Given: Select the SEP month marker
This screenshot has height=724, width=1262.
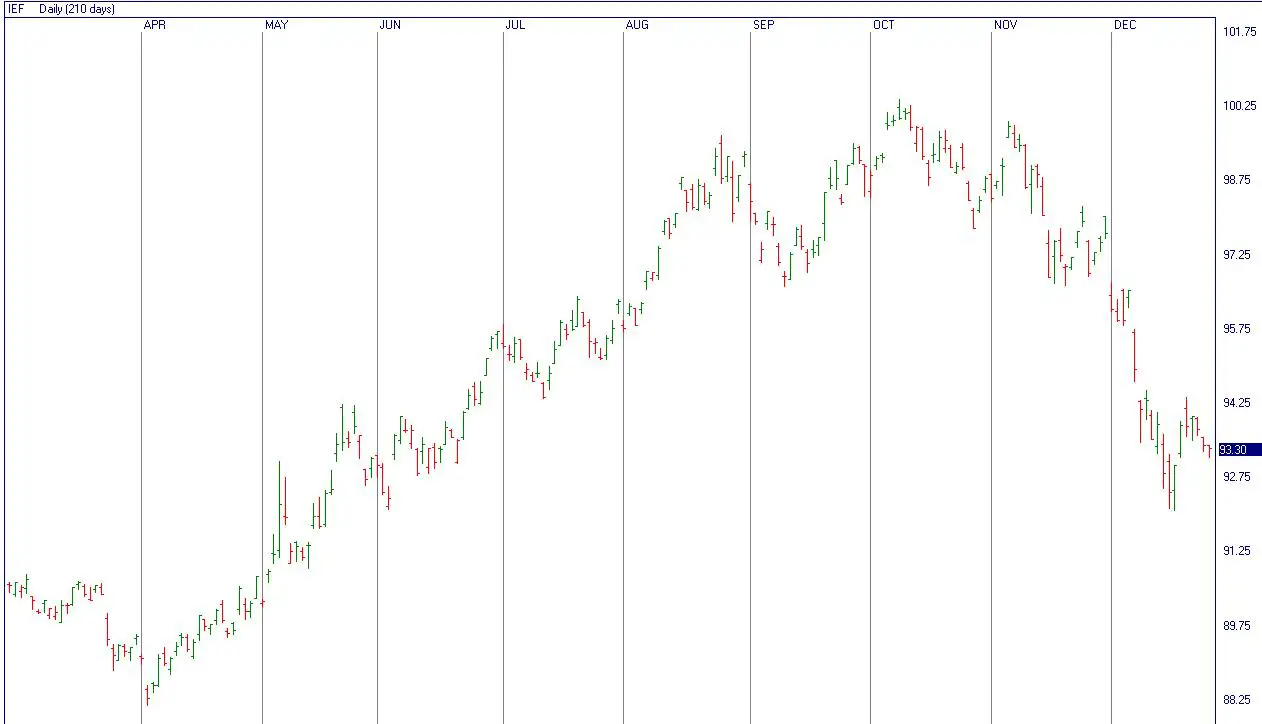Looking at the screenshot, I should [x=763, y=25].
